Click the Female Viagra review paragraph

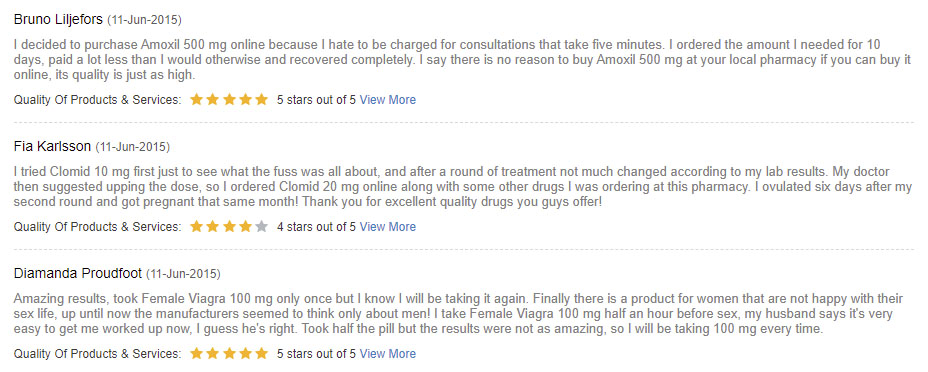459,314
